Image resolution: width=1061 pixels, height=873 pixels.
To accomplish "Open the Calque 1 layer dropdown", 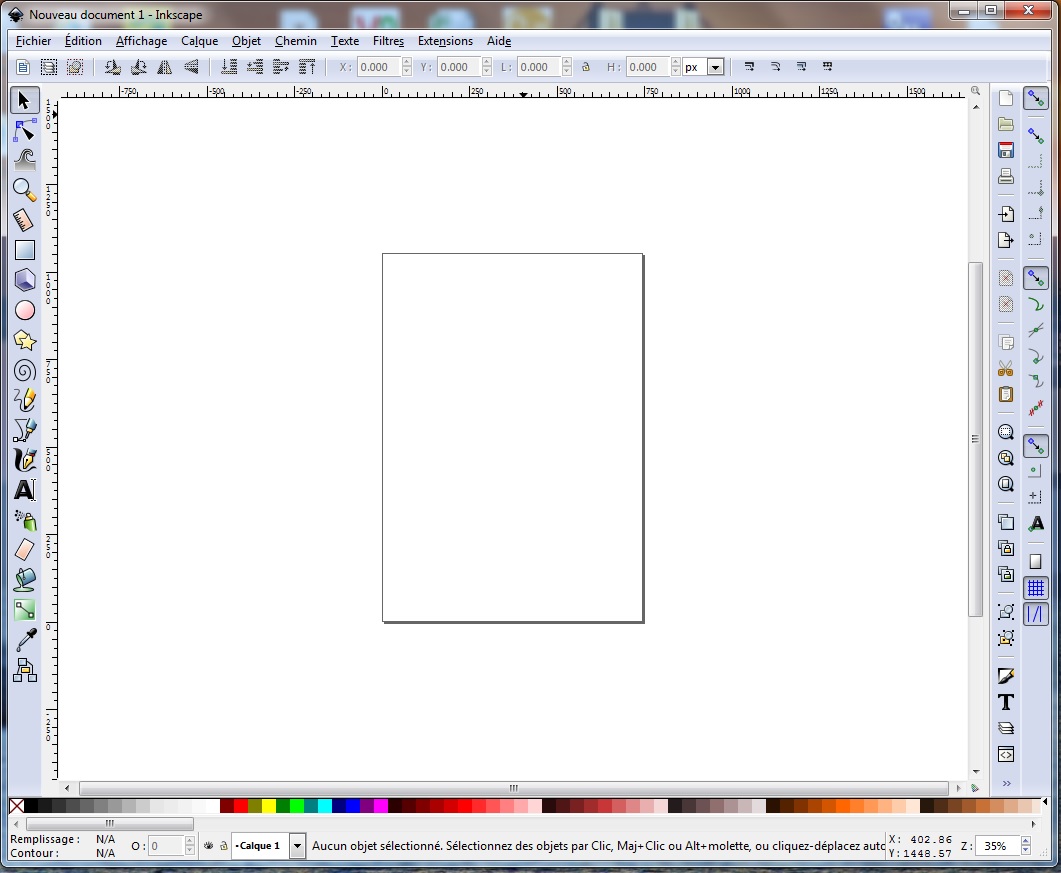I will coord(297,846).
